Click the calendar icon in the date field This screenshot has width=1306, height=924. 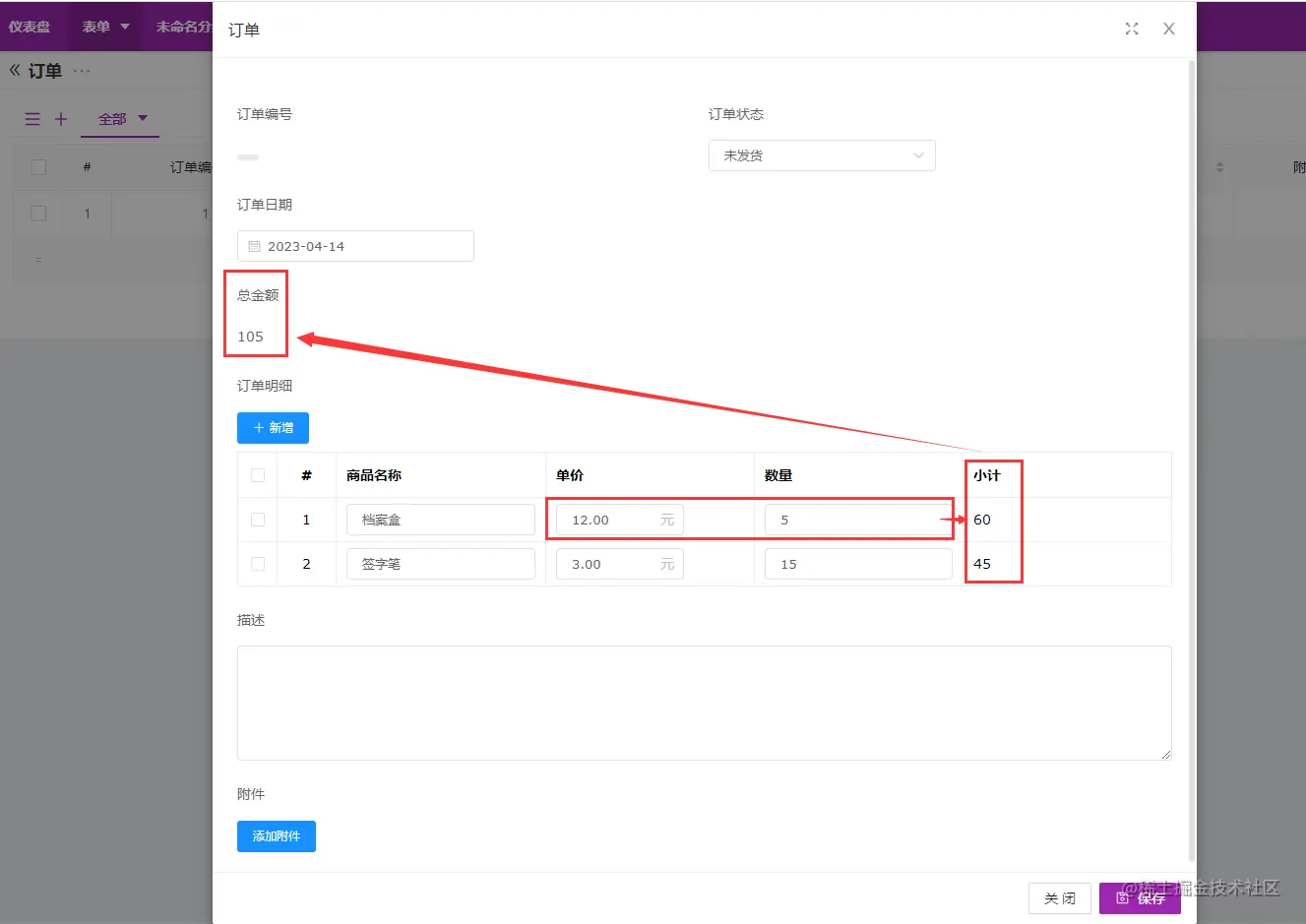pyautogui.click(x=254, y=246)
